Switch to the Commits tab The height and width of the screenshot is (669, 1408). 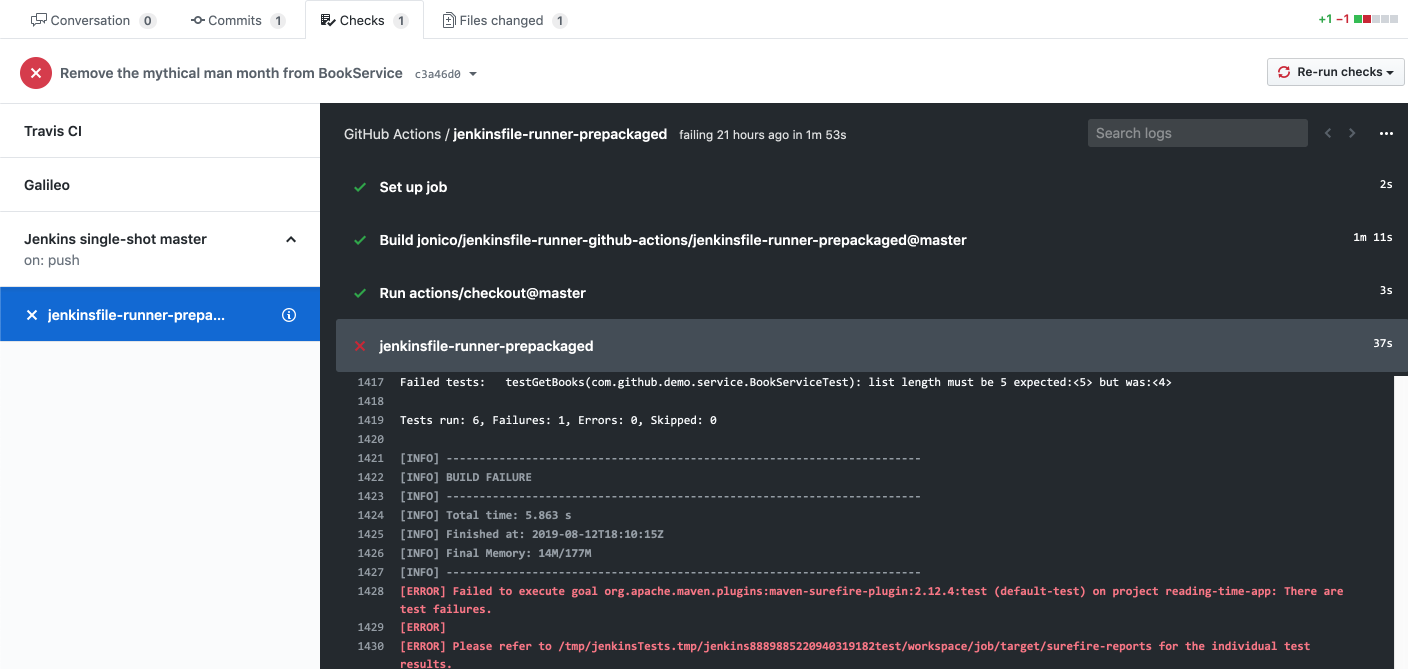click(236, 20)
